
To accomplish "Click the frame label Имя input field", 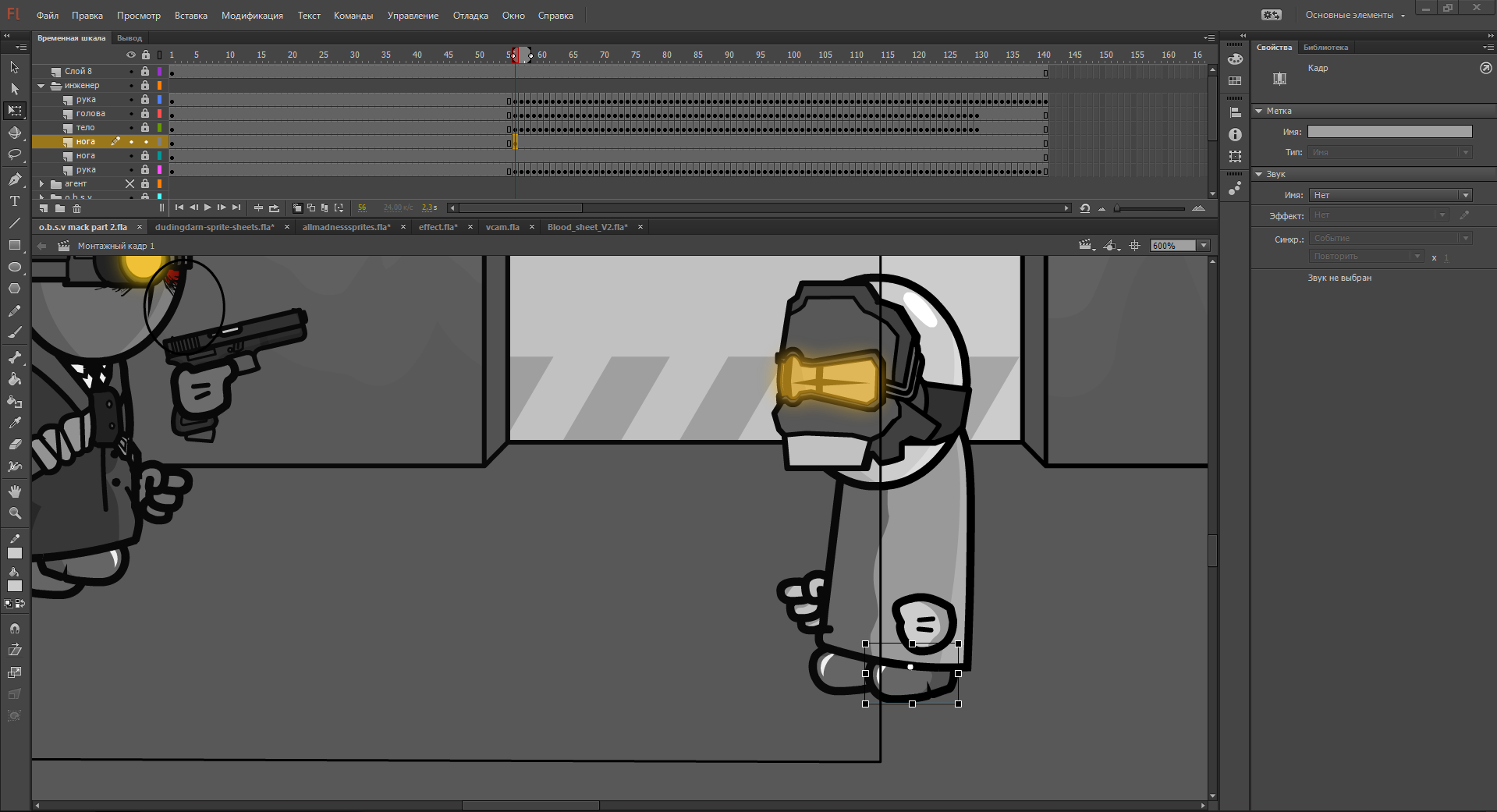I will coord(1390,132).
